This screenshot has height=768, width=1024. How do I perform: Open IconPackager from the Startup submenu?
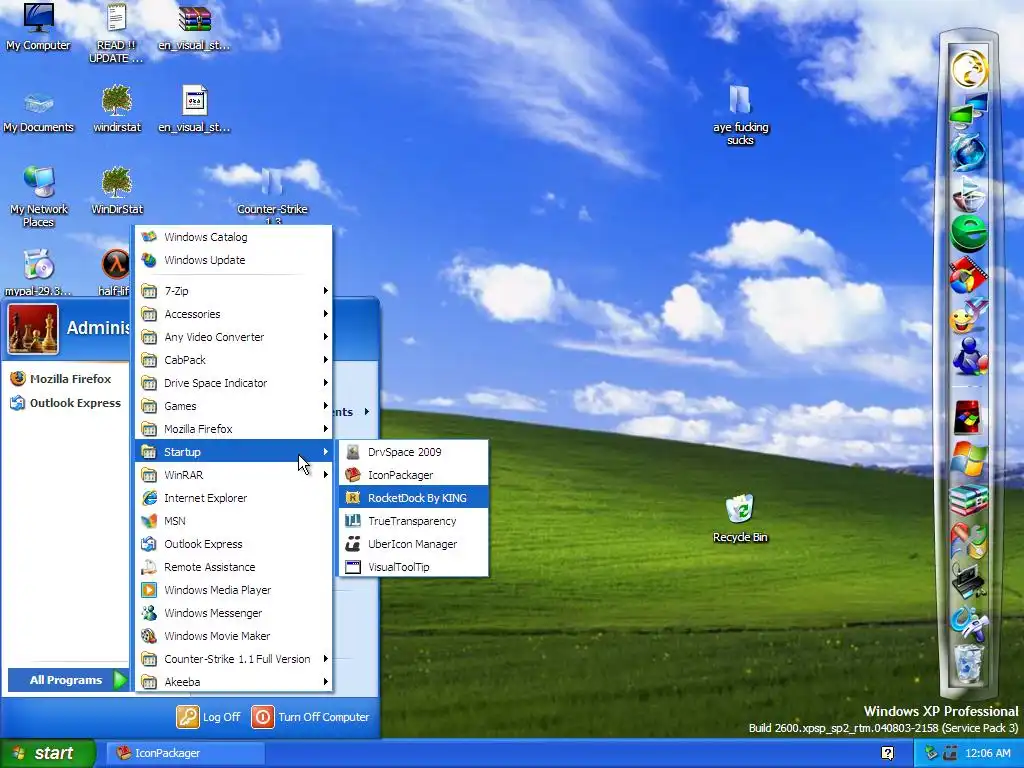[x=413, y=475]
